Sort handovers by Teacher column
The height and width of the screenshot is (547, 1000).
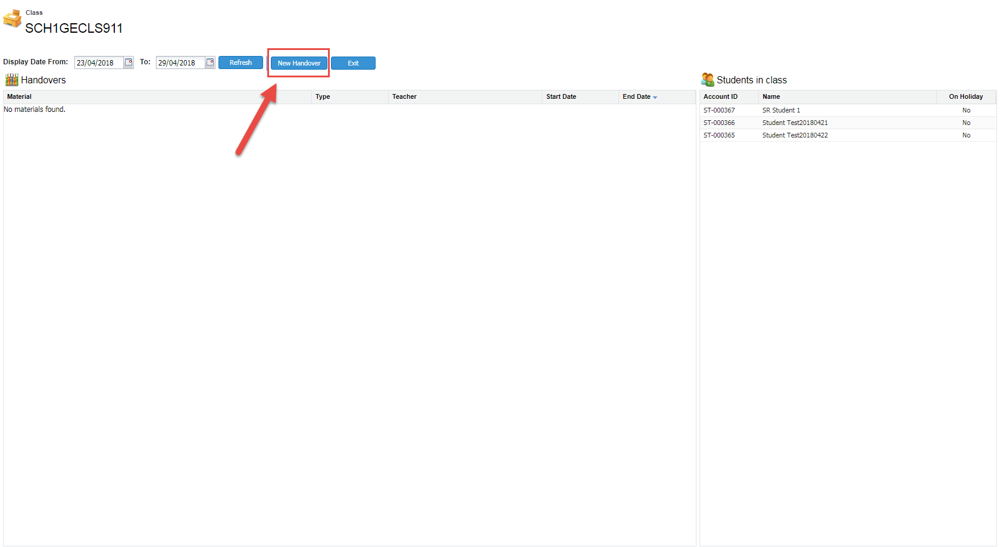(404, 97)
